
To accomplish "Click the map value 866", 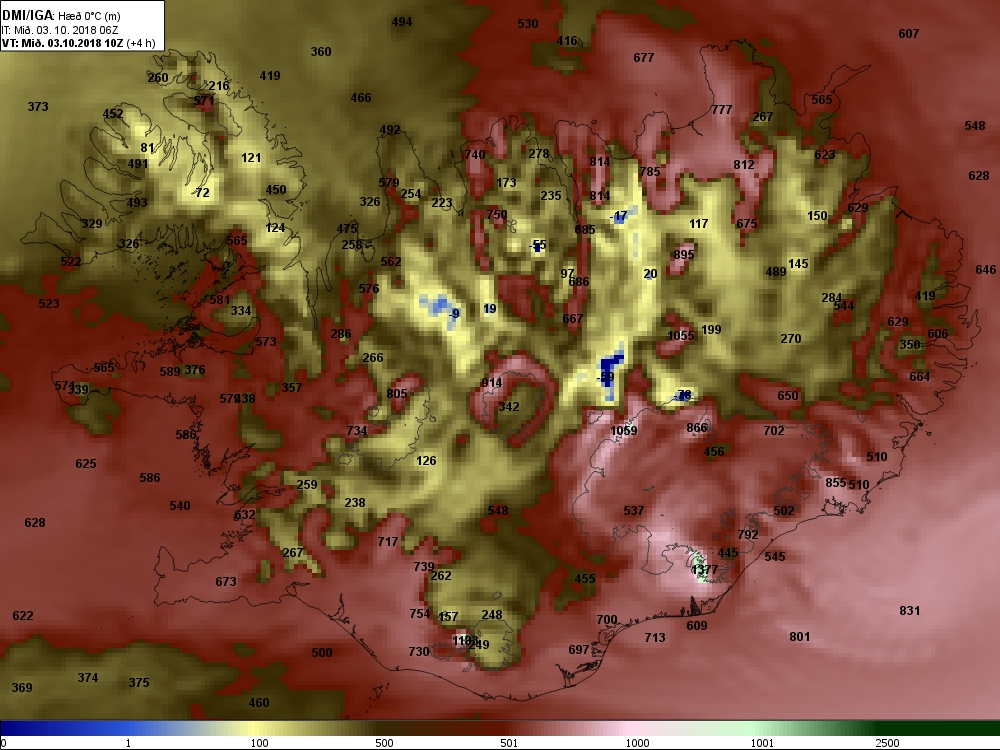I will pyautogui.click(x=697, y=427).
